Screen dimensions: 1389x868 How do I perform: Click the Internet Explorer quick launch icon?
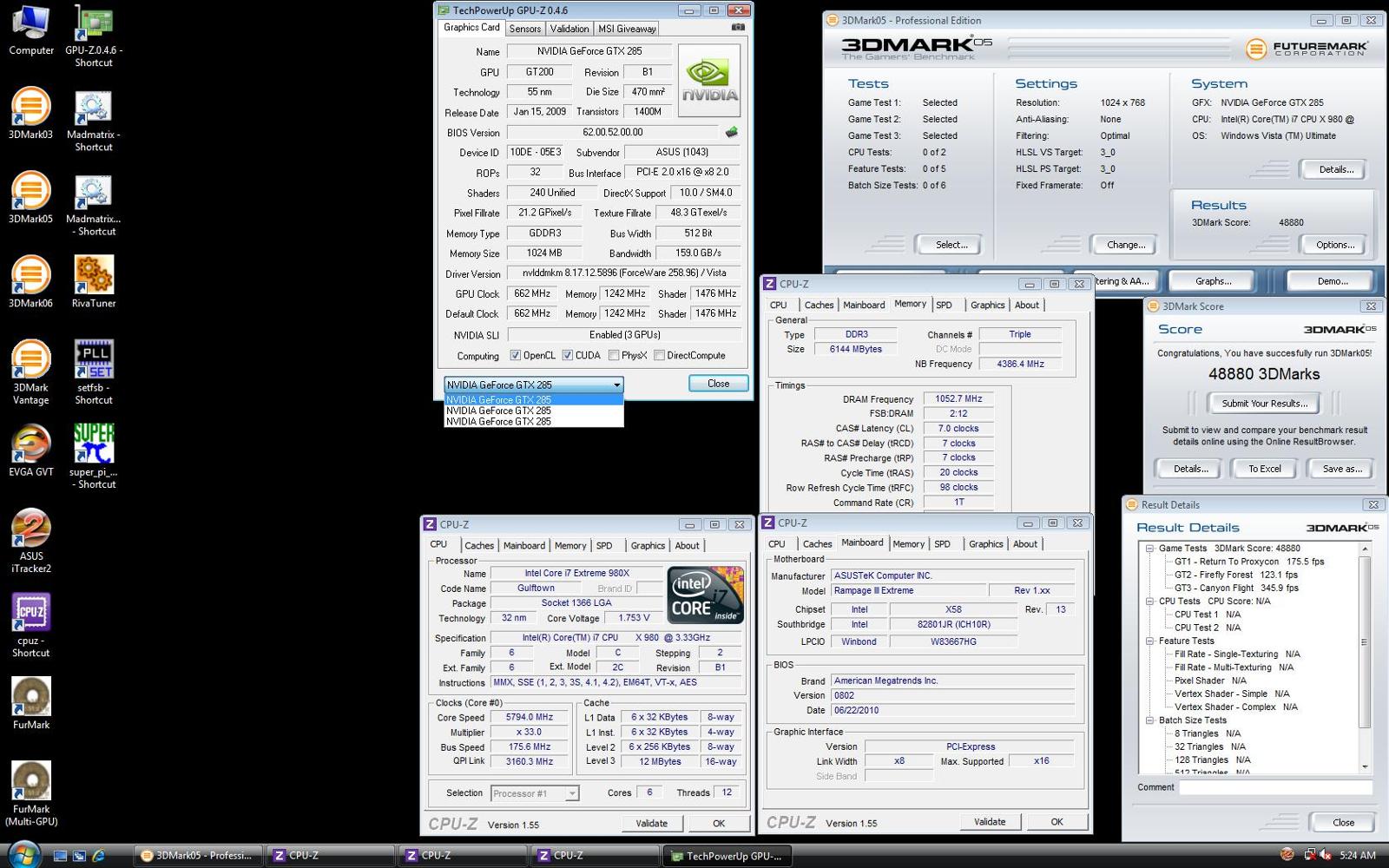coord(98,856)
